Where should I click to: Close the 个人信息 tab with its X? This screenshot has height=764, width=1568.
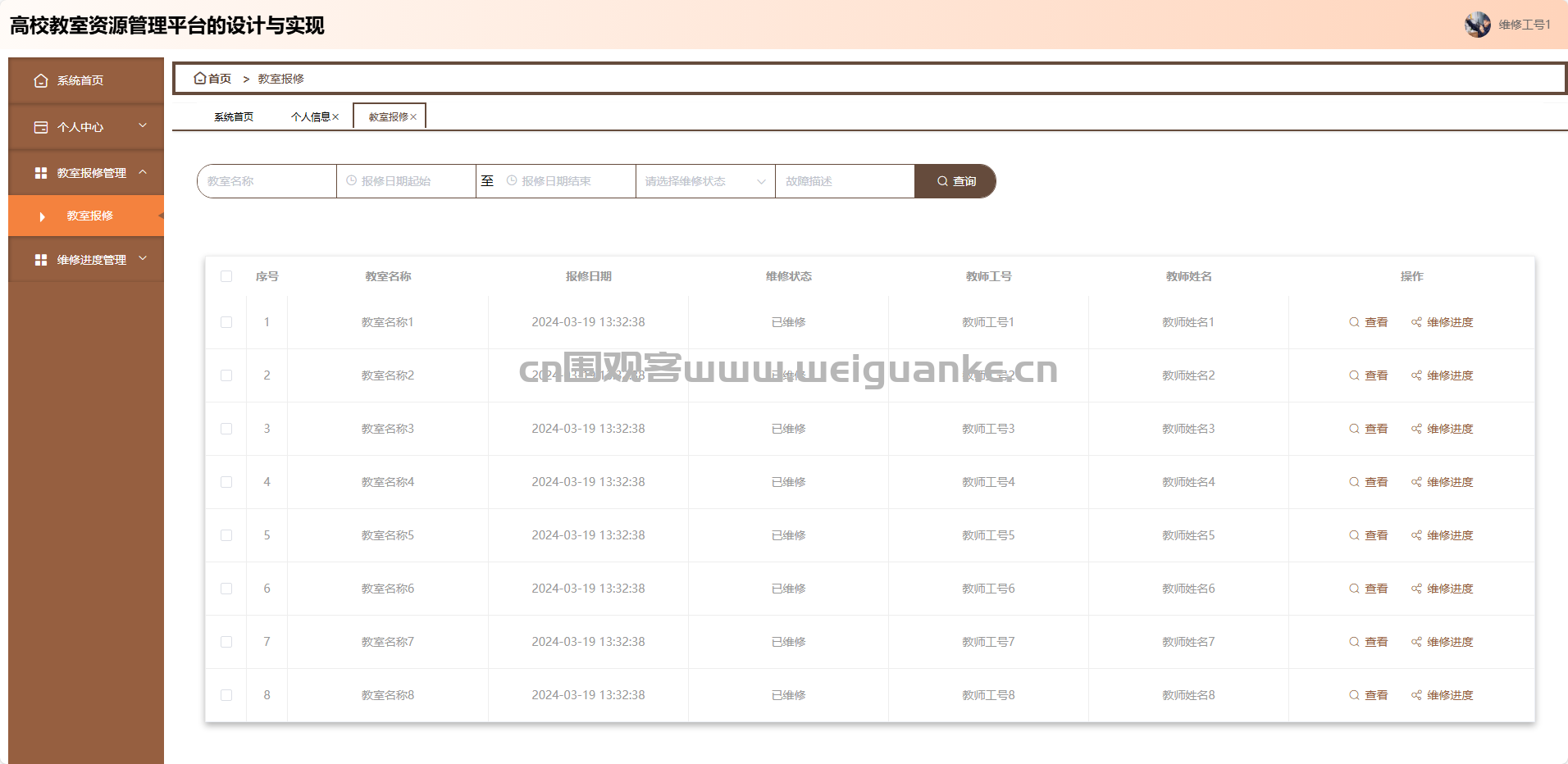[x=335, y=117]
